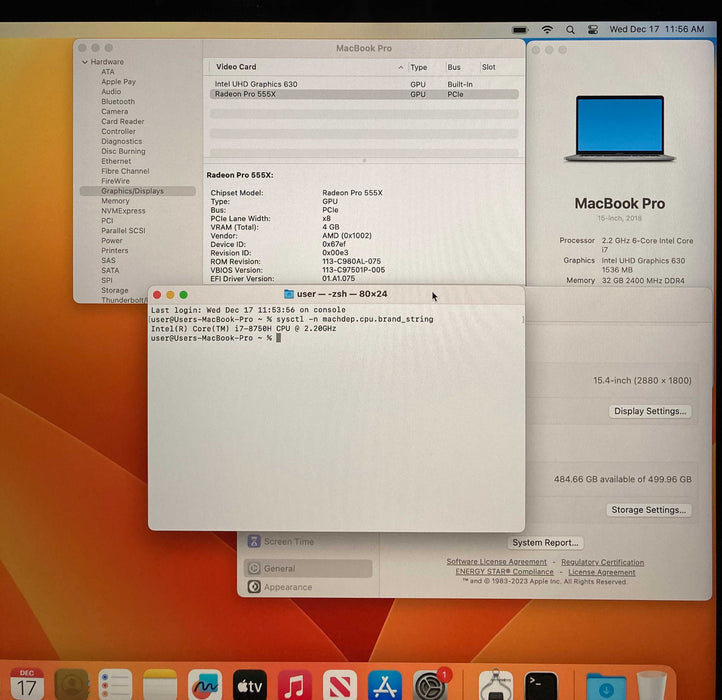This screenshot has width=722, height=700.
Task: Open Control Center in menu bar
Action: click(593, 29)
